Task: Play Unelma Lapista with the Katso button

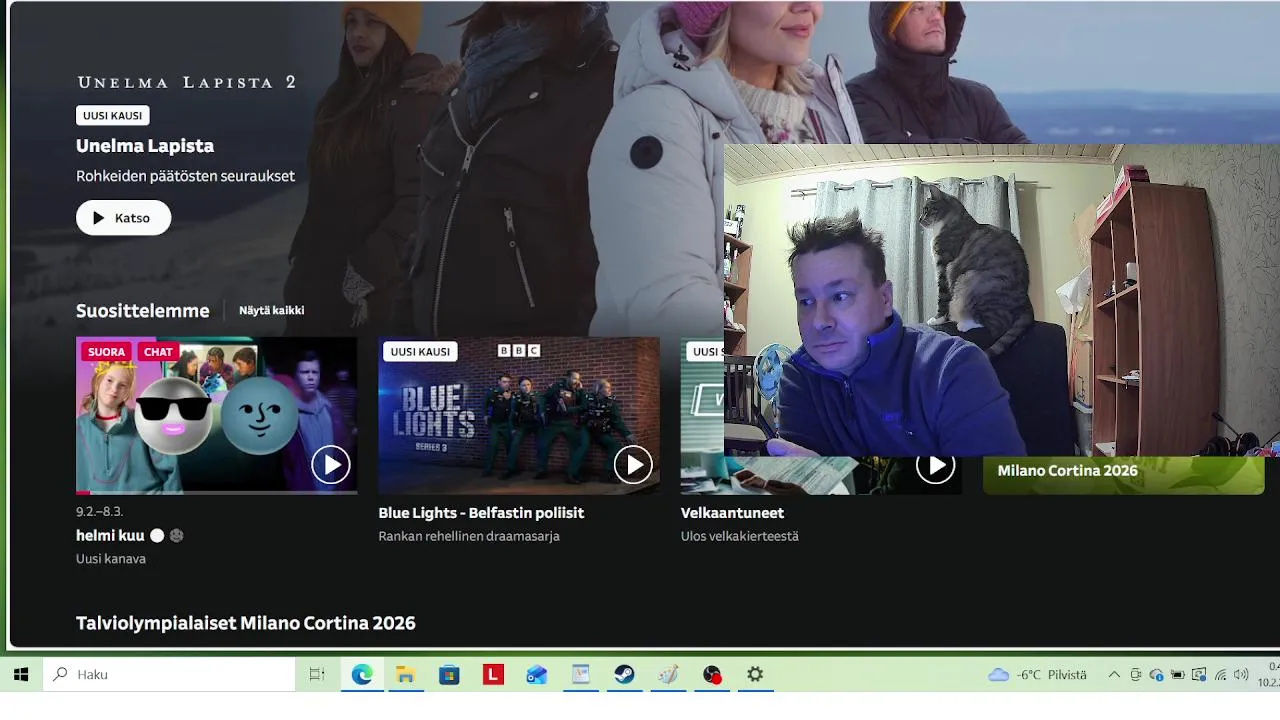Action: coord(123,218)
